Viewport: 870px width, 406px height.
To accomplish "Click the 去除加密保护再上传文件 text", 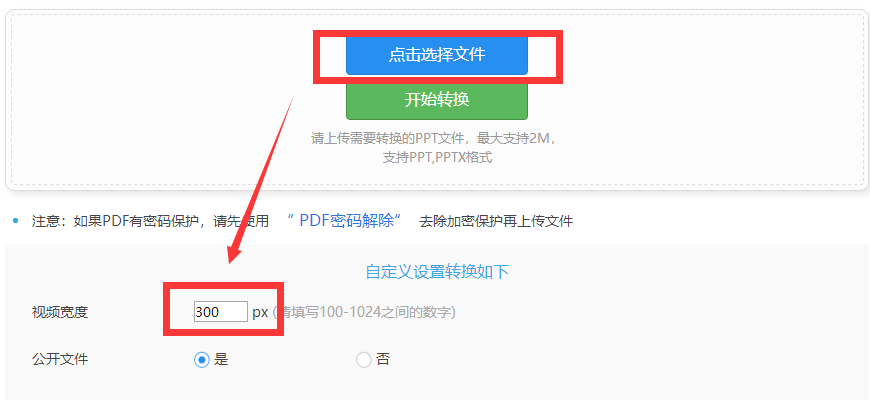I will [x=496, y=221].
